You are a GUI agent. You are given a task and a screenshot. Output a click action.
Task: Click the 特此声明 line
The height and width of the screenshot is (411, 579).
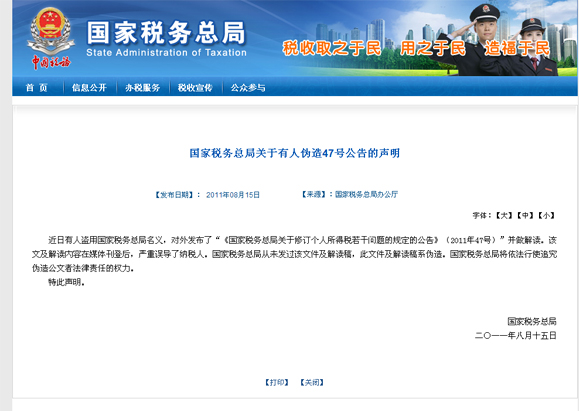click(66, 282)
